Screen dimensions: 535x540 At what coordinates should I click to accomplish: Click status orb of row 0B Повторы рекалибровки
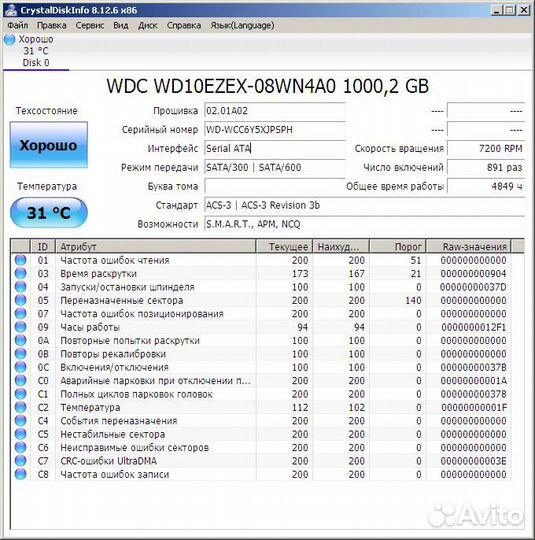[21, 354]
